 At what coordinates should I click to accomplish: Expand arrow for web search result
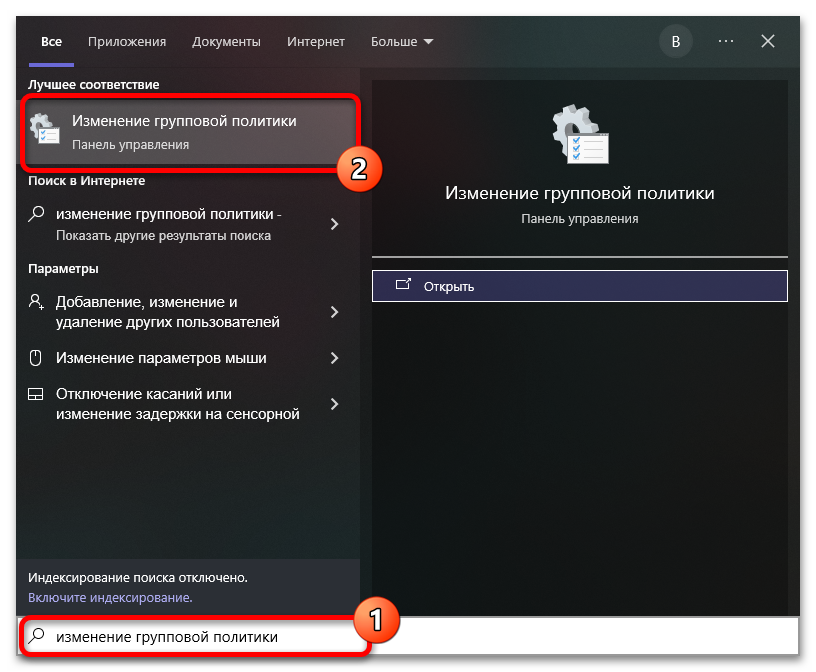pyautogui.click(x=335, y=224)
